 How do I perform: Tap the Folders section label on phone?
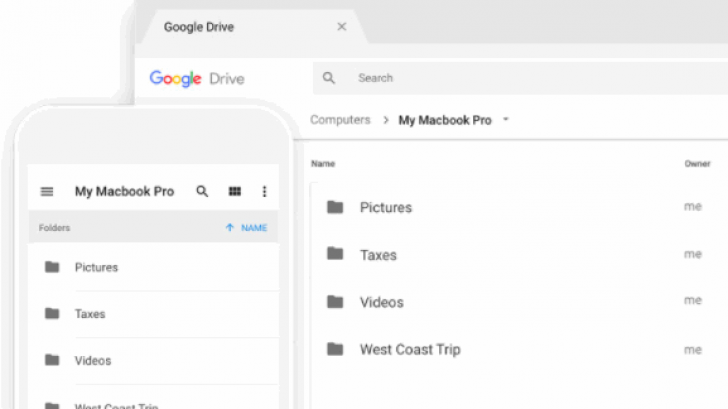[54, 228]
